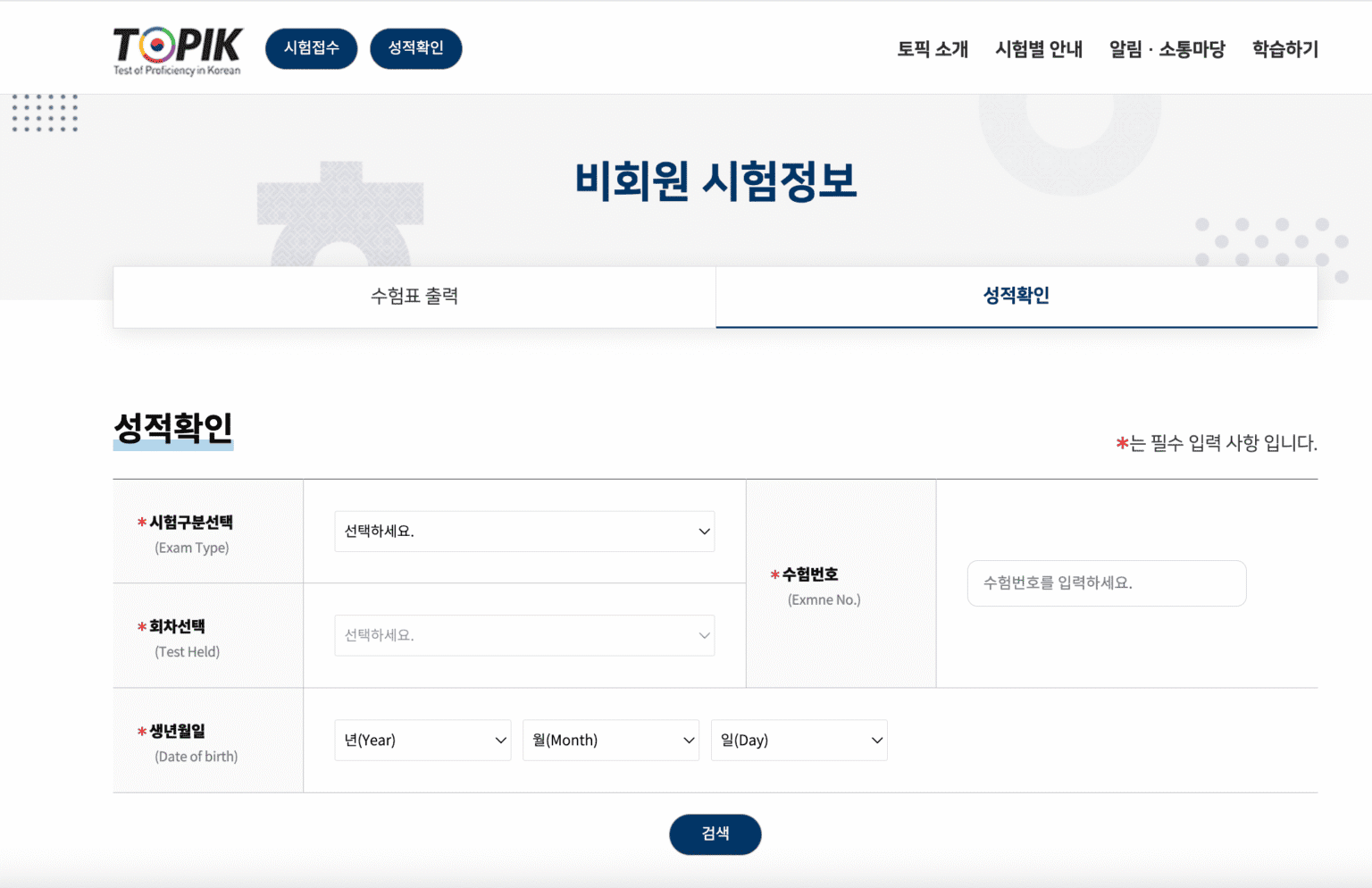This screenshot has height=888, width=1372.
Task: Open the 토픽 소개 menu
Action: coord(932,49)
